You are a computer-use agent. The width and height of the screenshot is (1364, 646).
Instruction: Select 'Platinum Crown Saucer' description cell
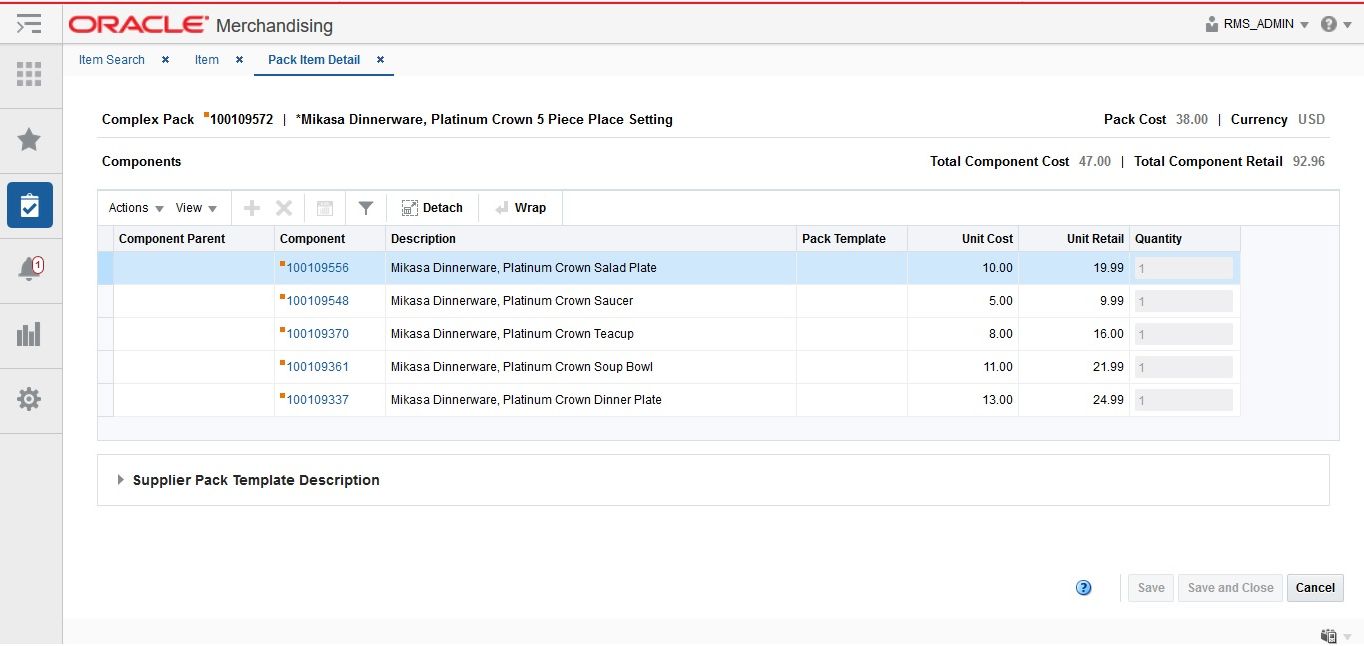591,301
